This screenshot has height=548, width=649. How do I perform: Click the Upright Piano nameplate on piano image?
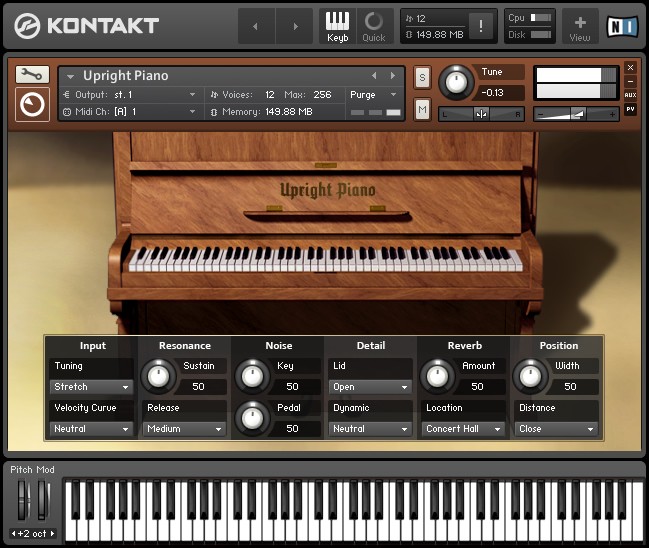point(327,190)
